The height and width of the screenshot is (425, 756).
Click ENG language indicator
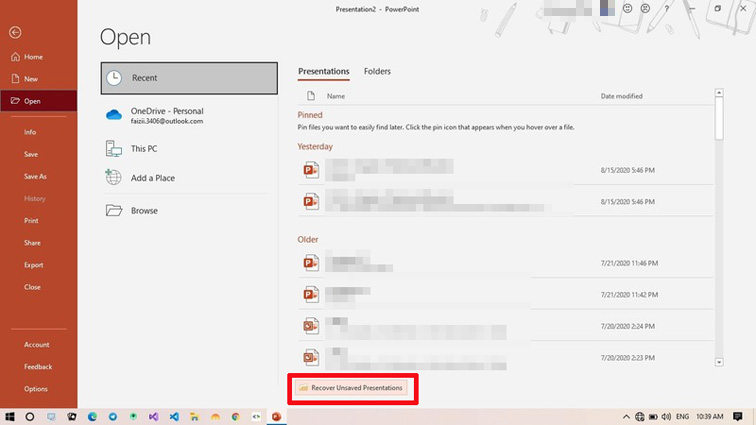point(682,416)
